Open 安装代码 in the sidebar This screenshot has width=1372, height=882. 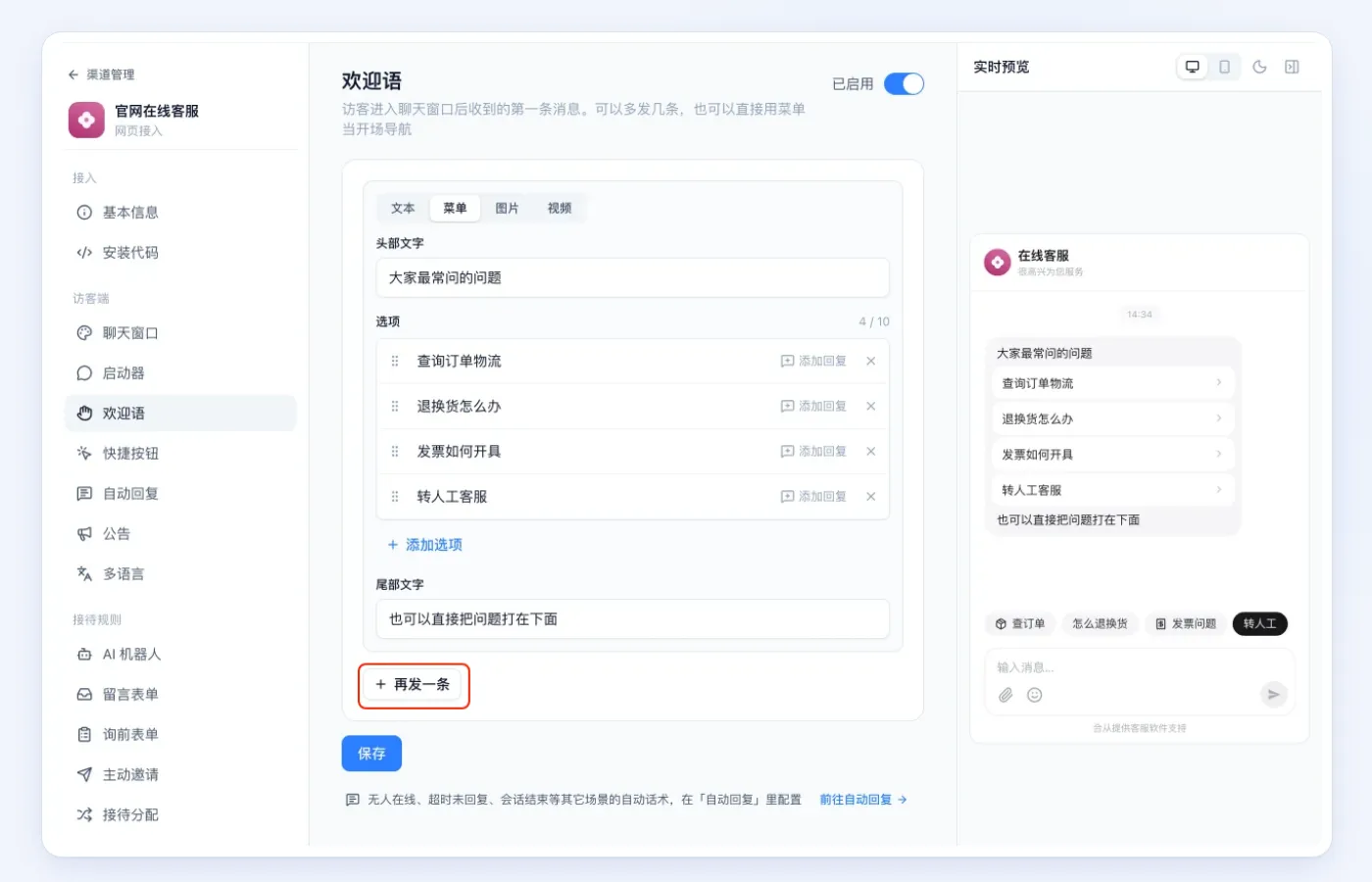pos(180,253)
